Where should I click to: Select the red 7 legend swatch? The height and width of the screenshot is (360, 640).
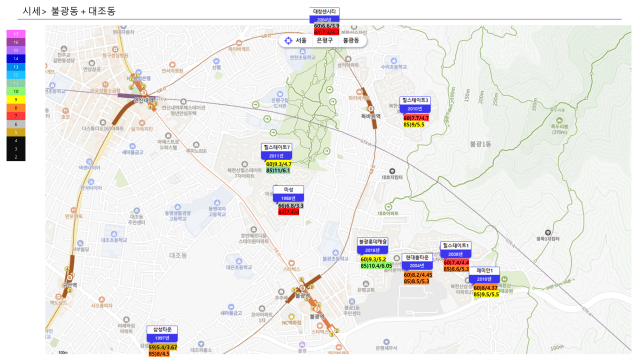point(16,116)
